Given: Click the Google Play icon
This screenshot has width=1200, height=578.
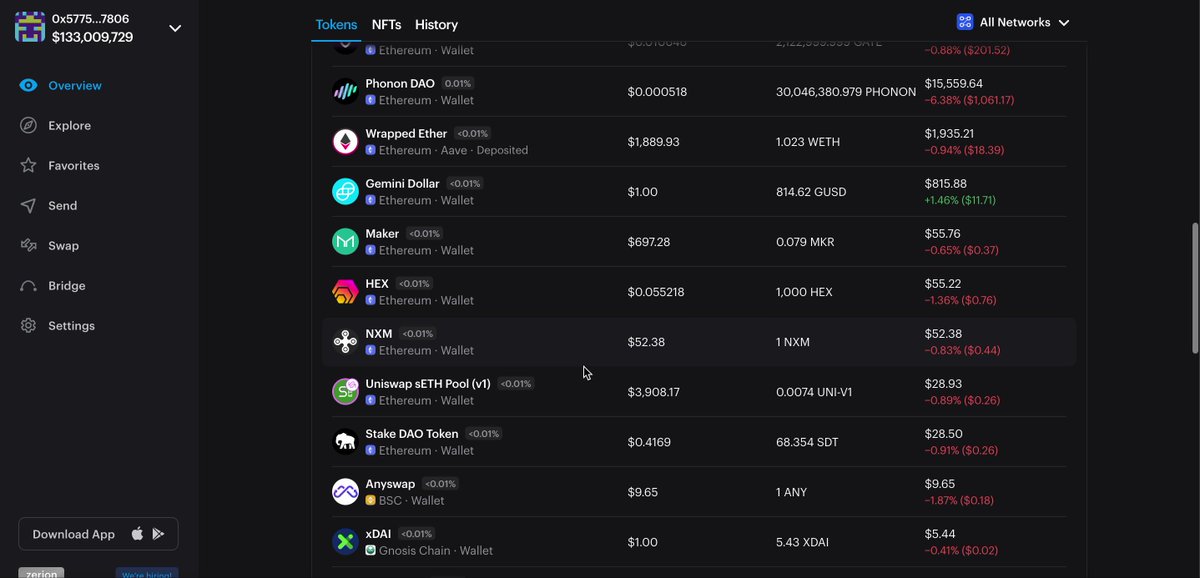Looking at the screenshot, I should [x=158, y=534].
